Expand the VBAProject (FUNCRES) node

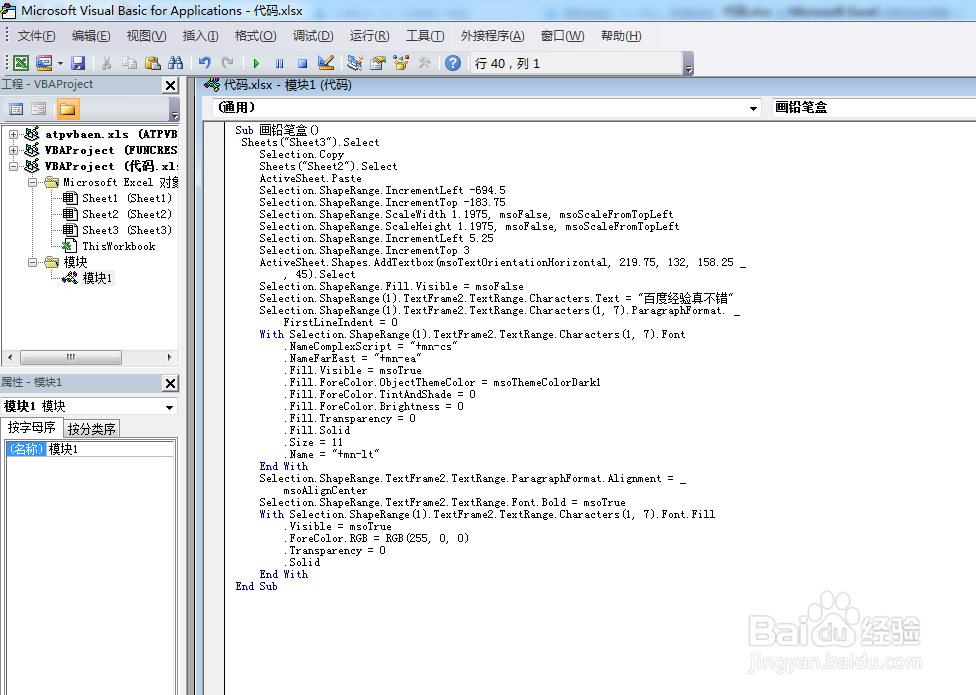coord(13,150)
